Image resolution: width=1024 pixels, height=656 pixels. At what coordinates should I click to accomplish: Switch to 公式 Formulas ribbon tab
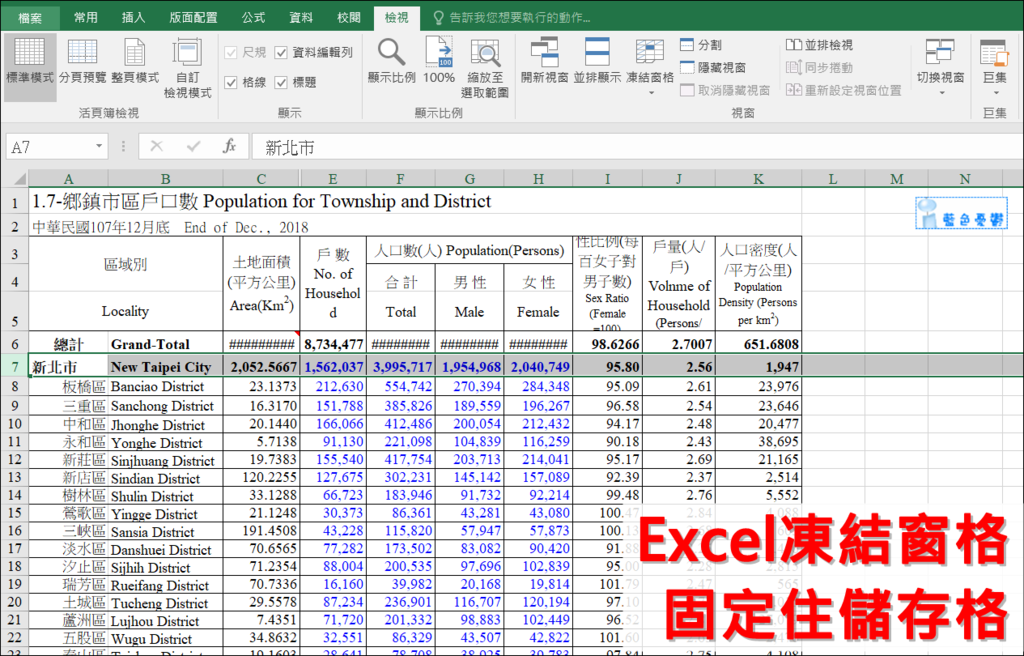[x=253, y=17]
